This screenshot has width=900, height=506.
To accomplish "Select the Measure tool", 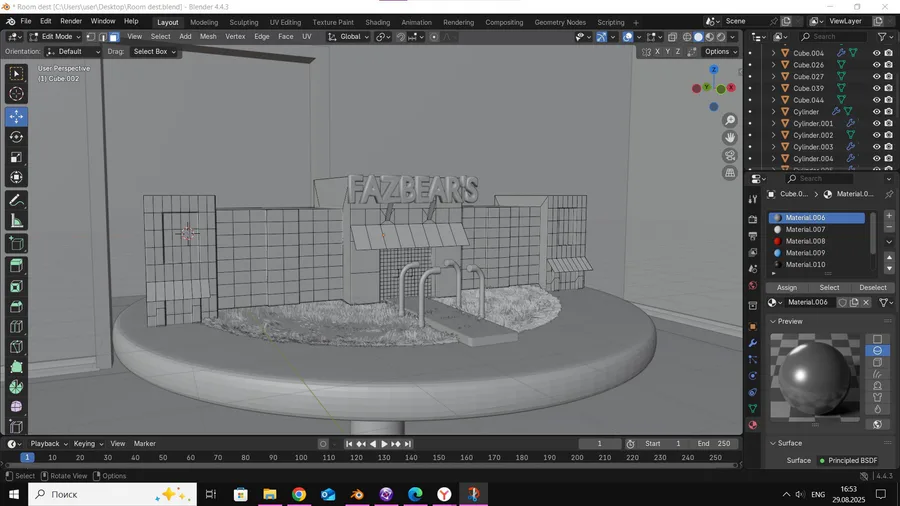I will (x=16, y=221).
